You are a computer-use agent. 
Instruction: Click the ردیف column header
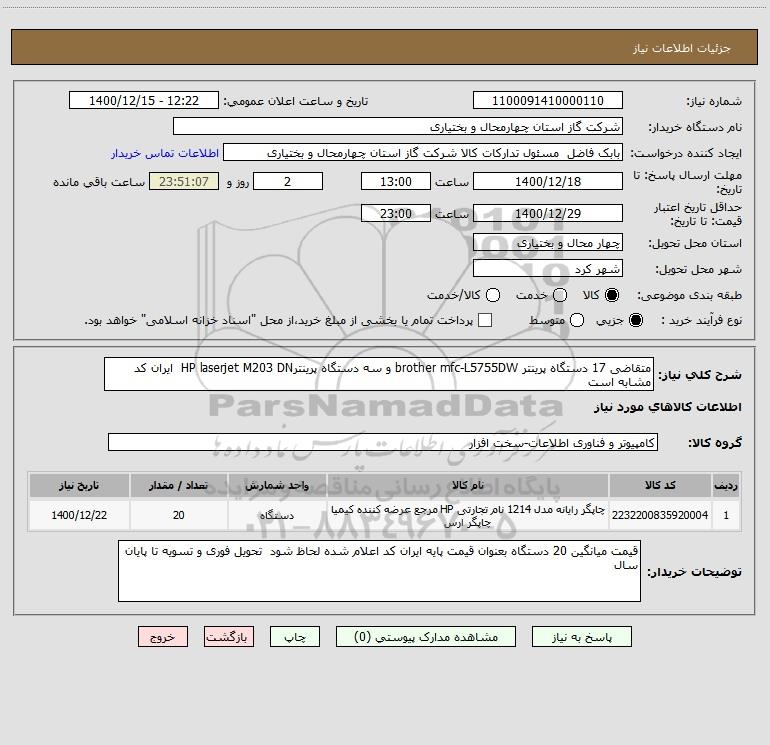pyautogui.click(x=726, y=485)
